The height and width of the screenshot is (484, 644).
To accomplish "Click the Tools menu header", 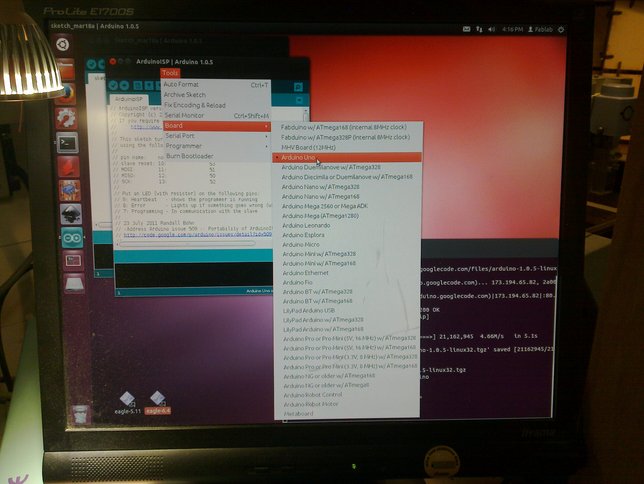I will click(x=170, y=73).
